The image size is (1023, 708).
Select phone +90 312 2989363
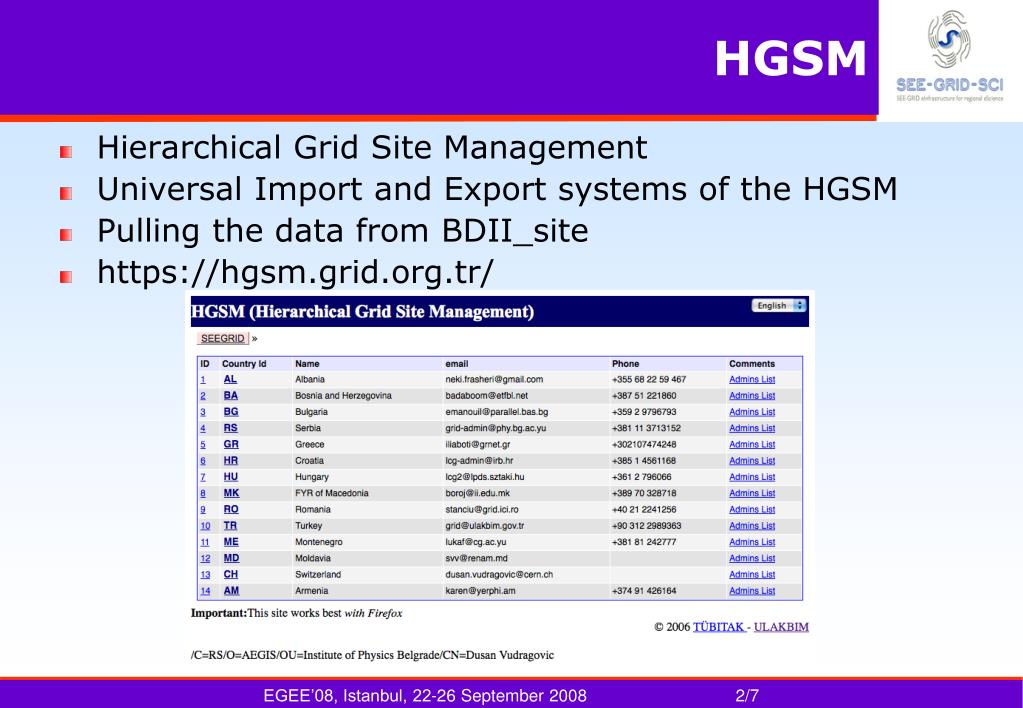(x=647, y=527)
